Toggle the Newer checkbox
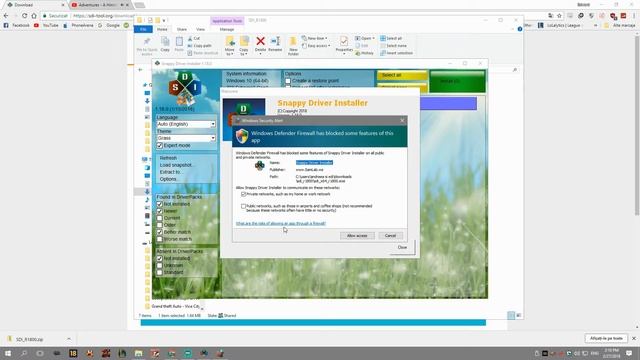This screenshot has width=640, height=360. (x=160, y=211)
